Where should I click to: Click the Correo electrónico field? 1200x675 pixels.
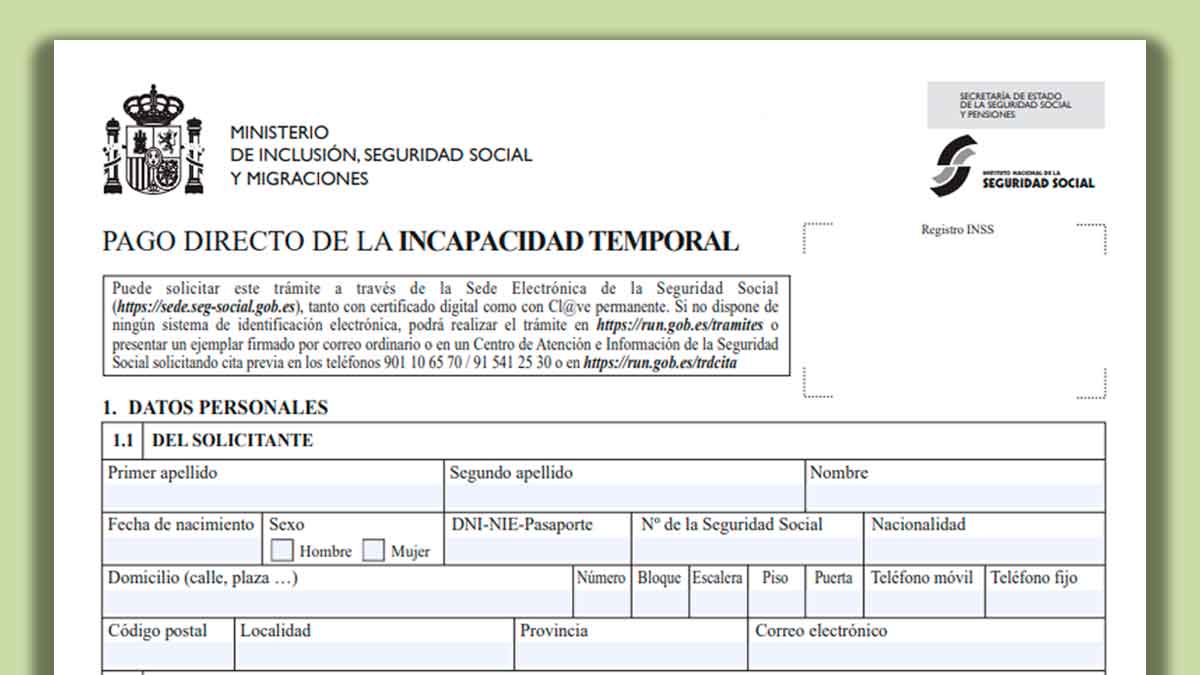(926, 655)
